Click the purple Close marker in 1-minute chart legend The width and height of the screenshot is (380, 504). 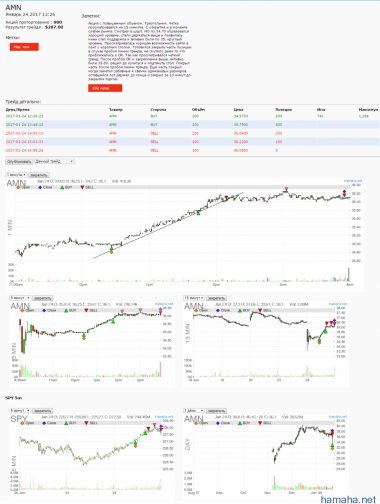(x=40, y=187)
